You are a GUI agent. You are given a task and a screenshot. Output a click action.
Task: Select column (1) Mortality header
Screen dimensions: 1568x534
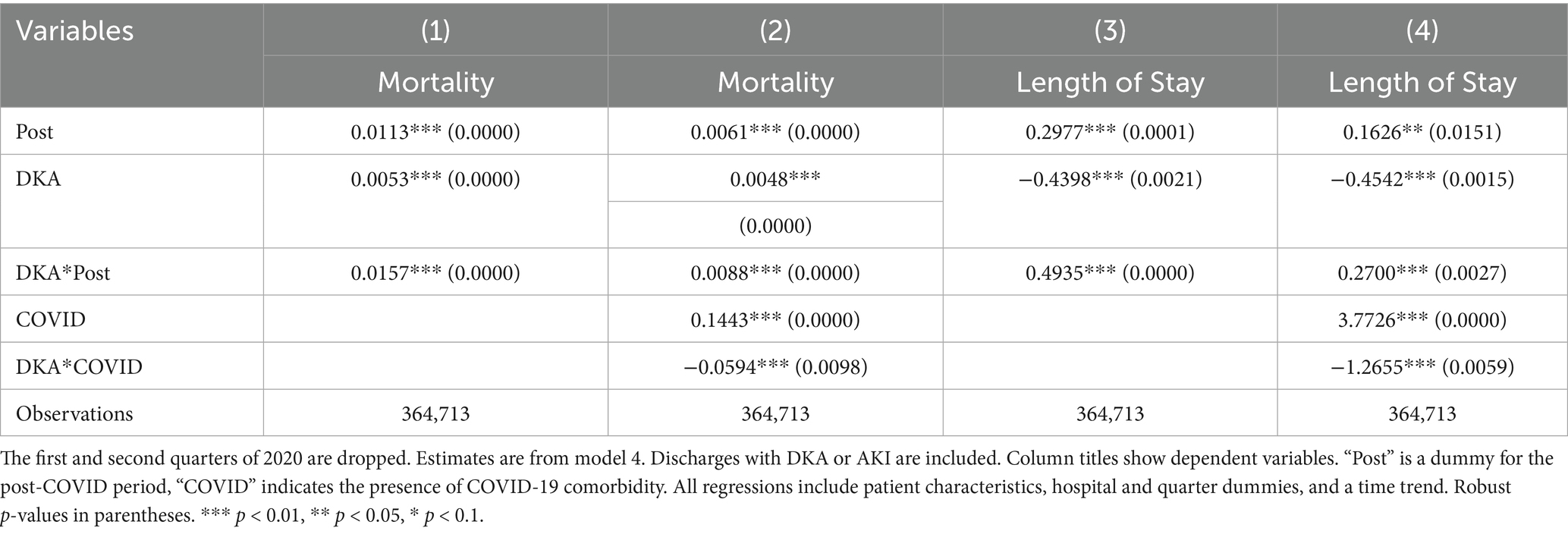[x=435, y=81]
